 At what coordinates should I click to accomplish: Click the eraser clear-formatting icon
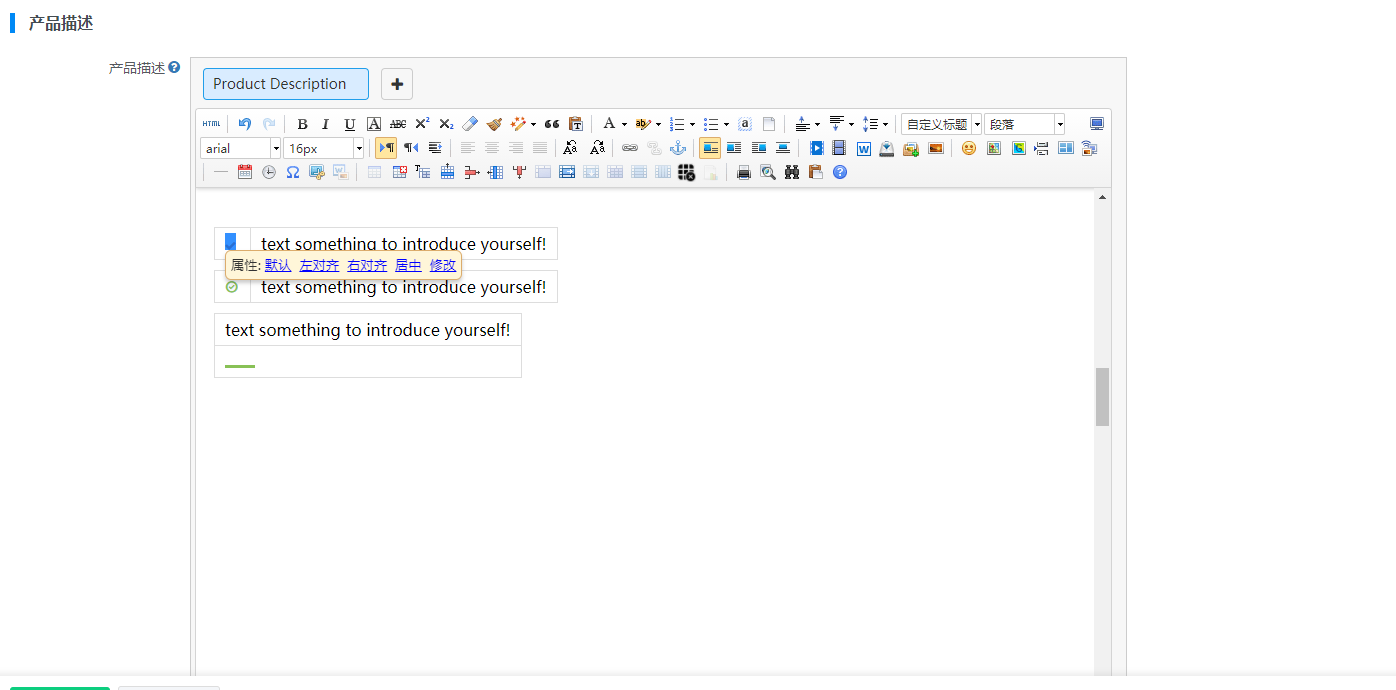point(470,124)
